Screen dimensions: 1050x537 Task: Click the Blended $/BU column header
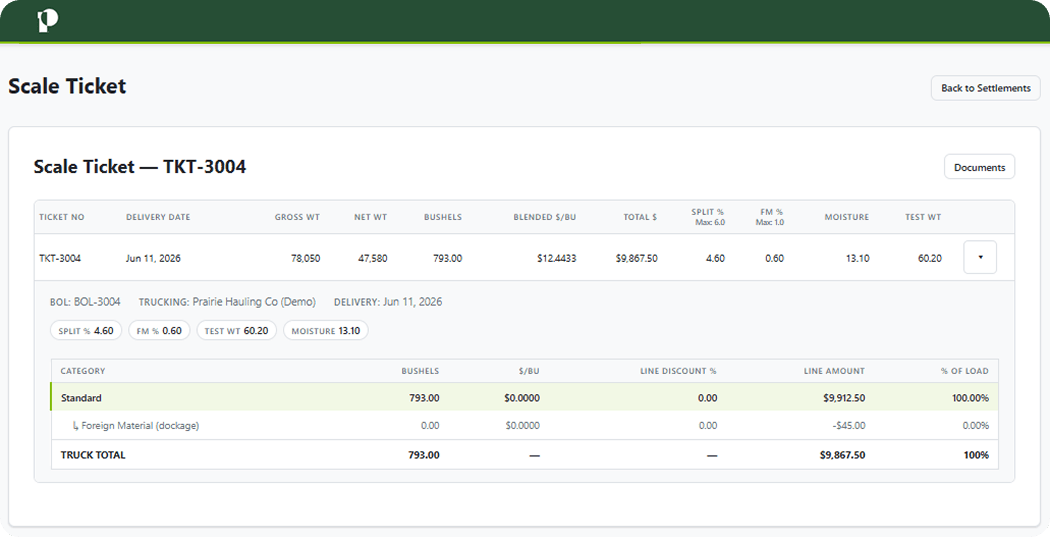click(544, 217)
